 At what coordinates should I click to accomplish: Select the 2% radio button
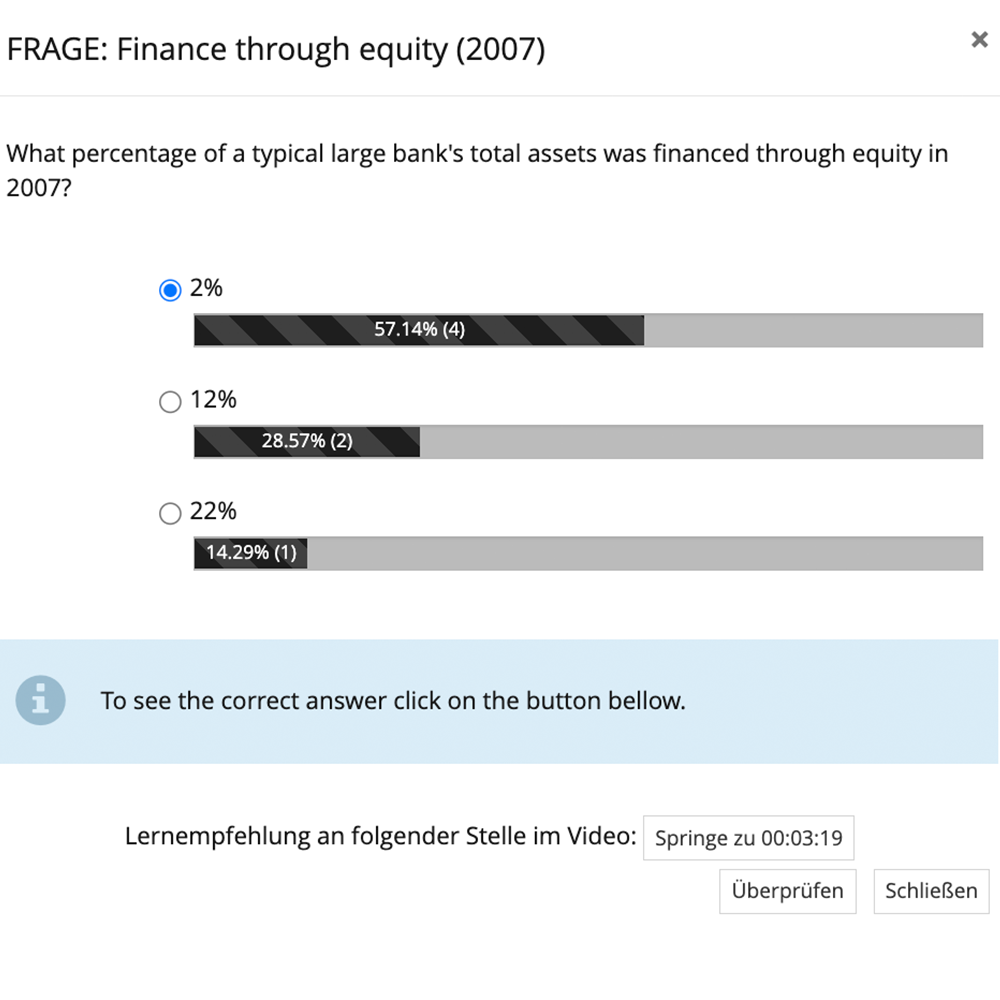[170, 290]
